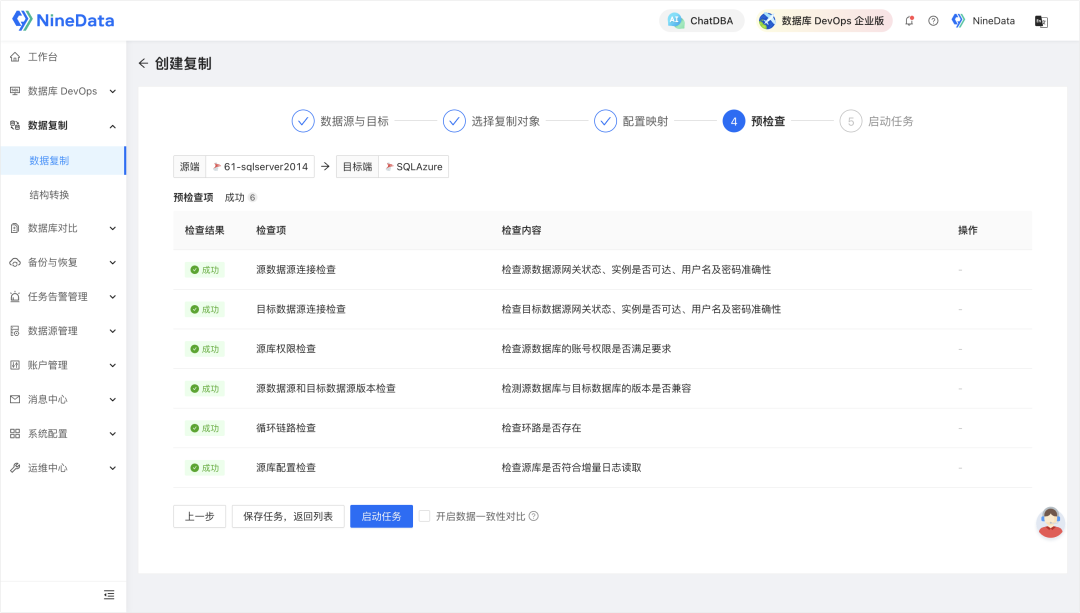Click step 1 数据源与目标 in progress stepper

click(340, 121)
